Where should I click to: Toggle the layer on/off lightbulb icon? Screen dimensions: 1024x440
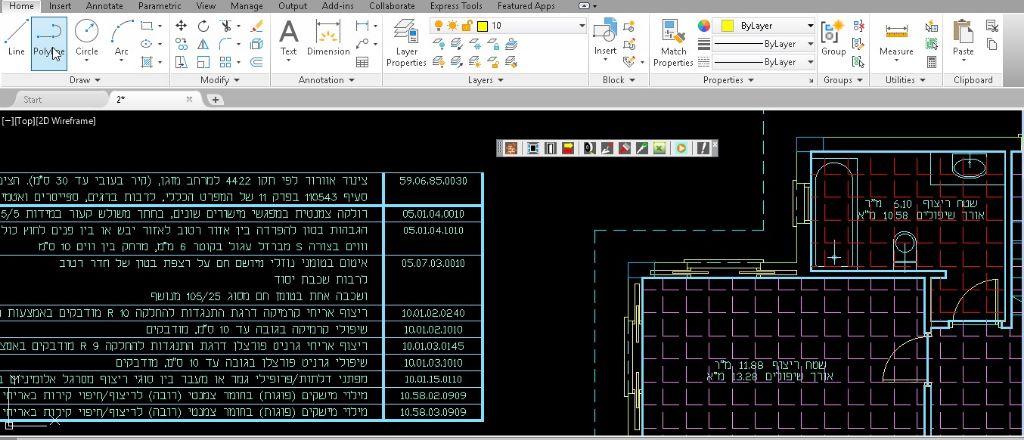pyautogui.click(x=438, y=25)
